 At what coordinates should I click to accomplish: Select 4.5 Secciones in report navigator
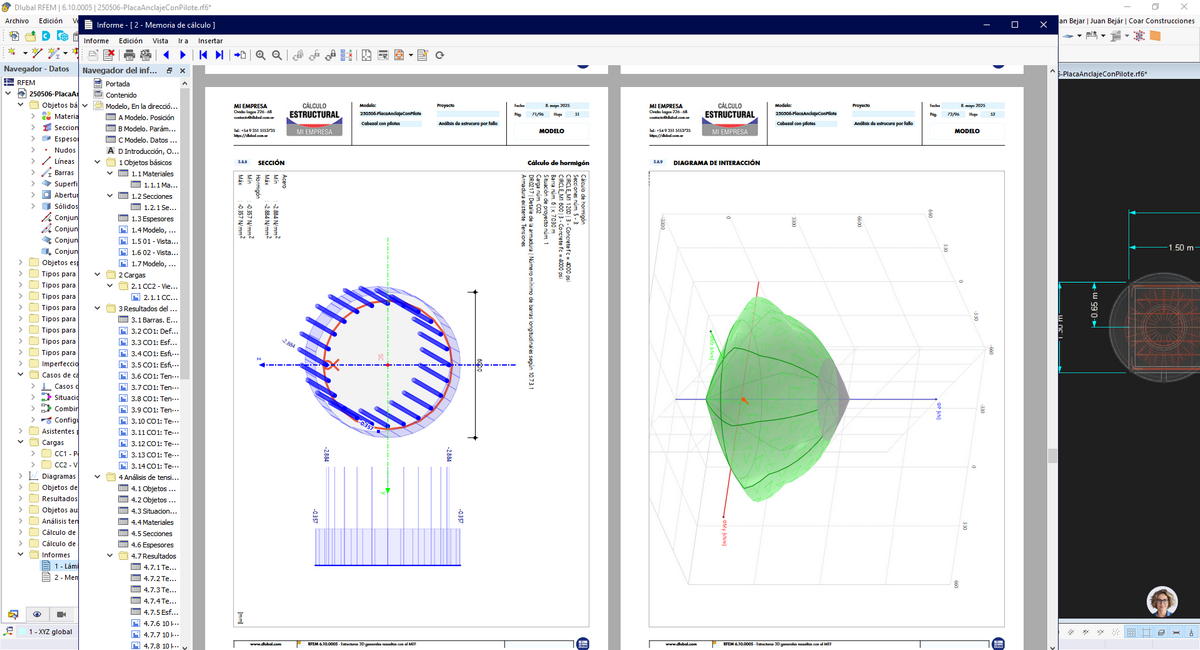tap(152, 533)
